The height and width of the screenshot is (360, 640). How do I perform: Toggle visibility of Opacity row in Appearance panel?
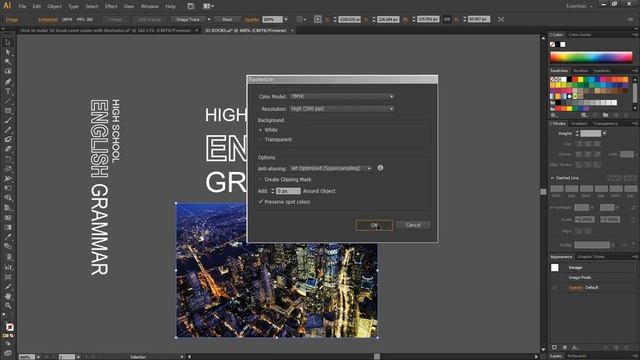[x=555, y=287]
